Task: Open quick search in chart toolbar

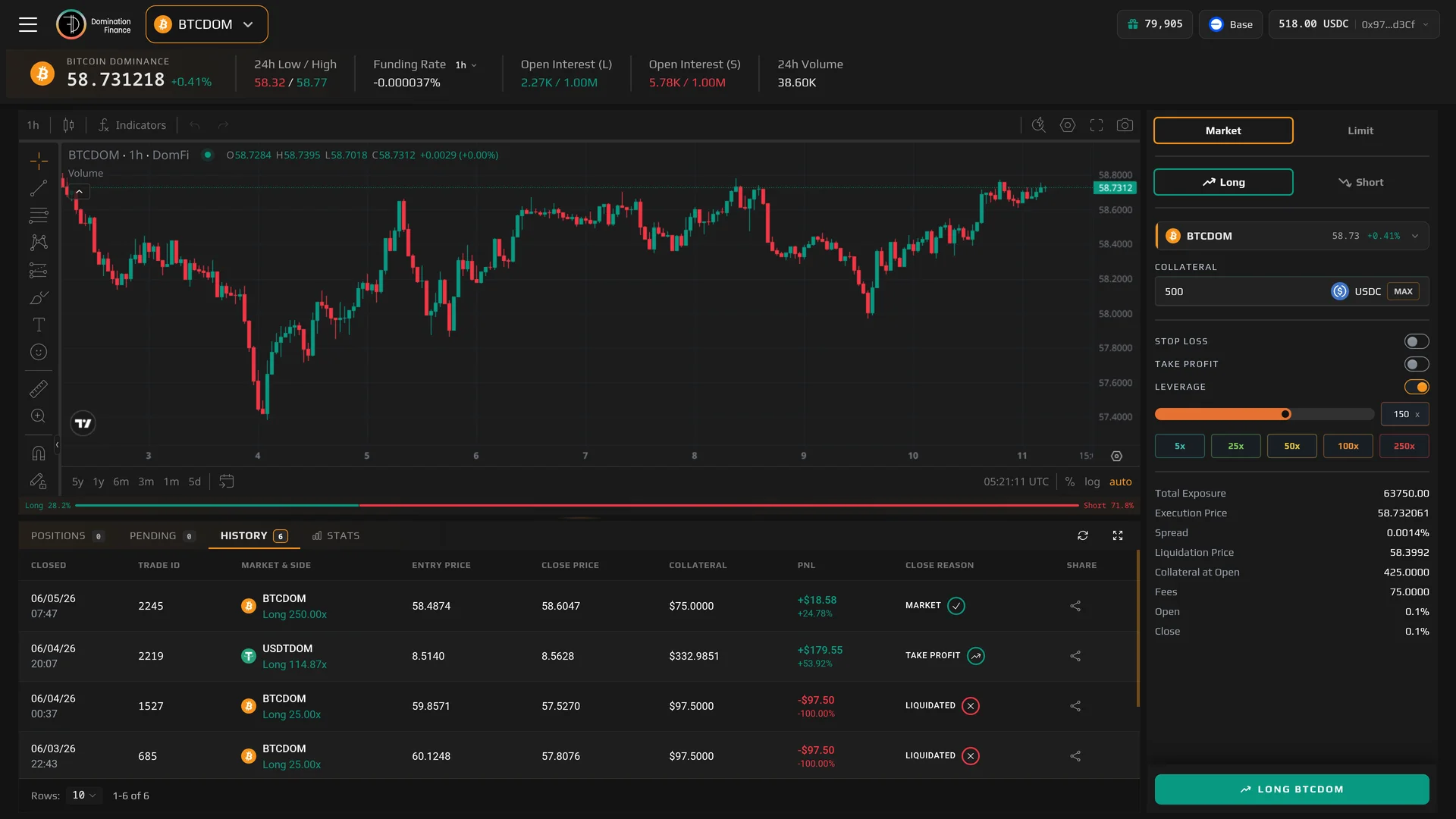Action: pyautogui.click(x=1039, y=125)
